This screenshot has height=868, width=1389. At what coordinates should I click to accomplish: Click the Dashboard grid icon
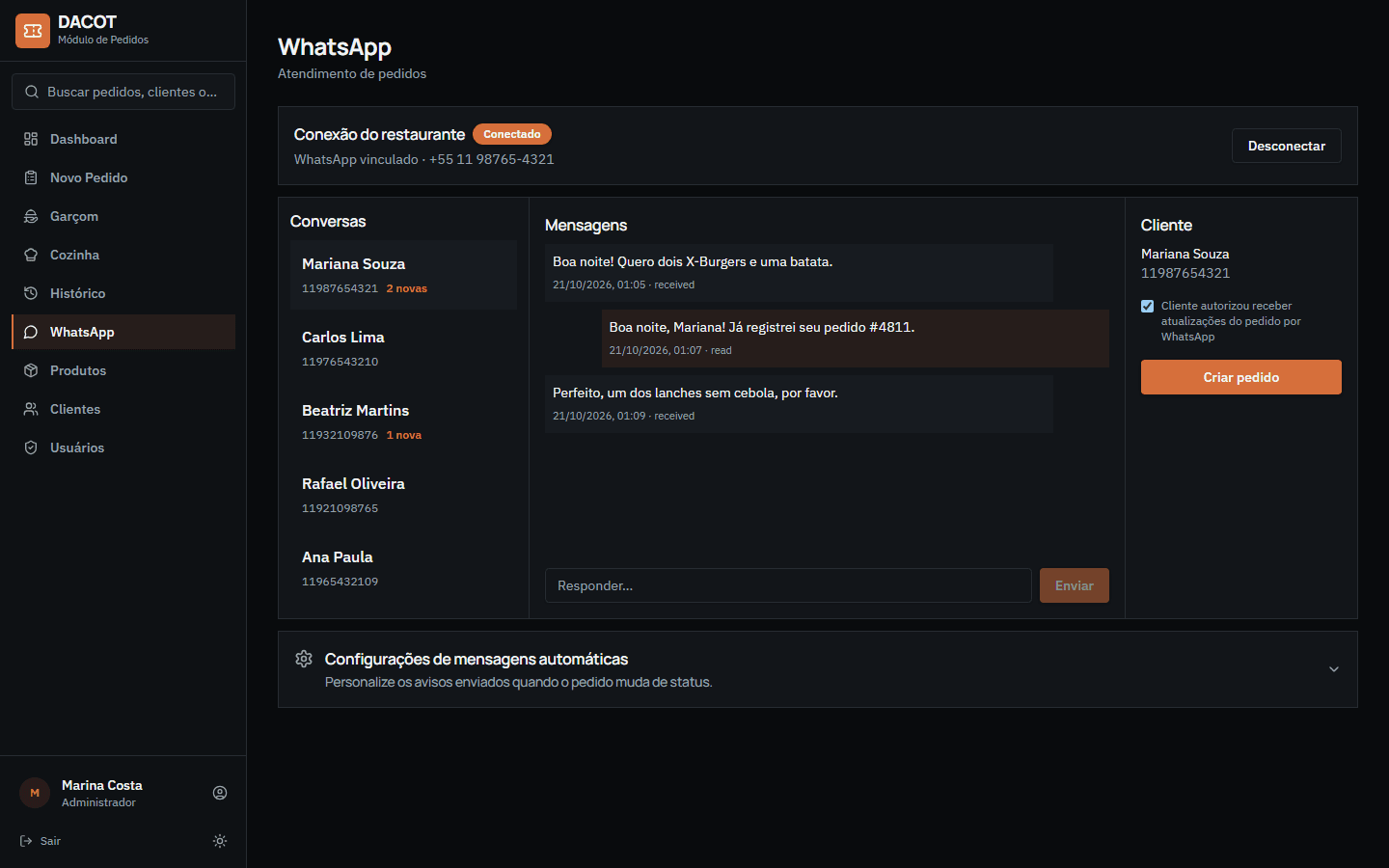31,139
